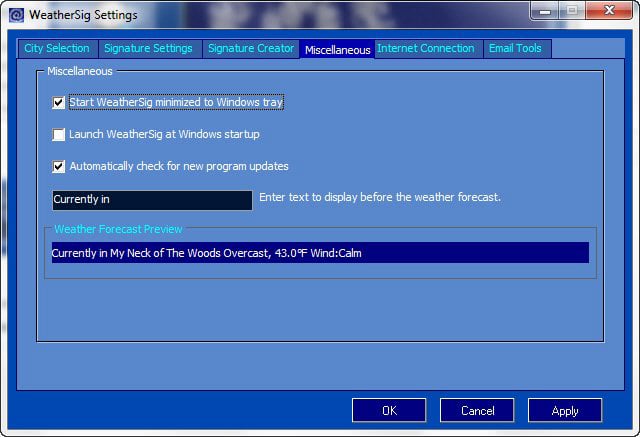The image size is (640, 437).
Task: Switch to the City Selection tab
Action: (x=57, y=48)
